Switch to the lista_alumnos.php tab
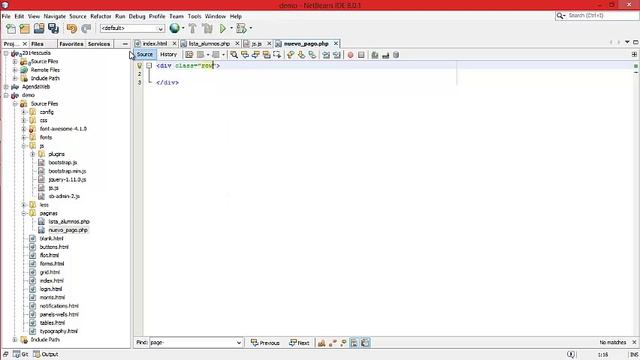This screenshot has height=360, width=640. point(209,43)
